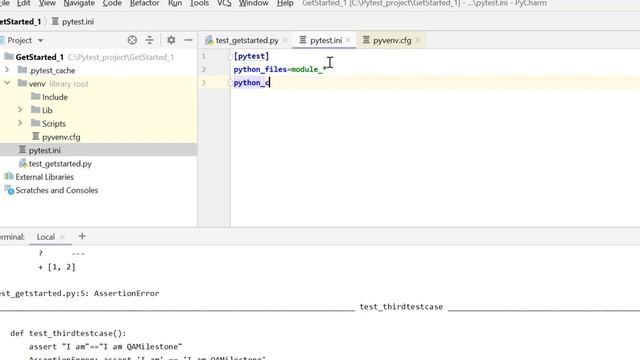Click 'test_getstarted.py:5: AssertionError' terminal text
This screenshot has height=360, width=640.
point(80,293)
